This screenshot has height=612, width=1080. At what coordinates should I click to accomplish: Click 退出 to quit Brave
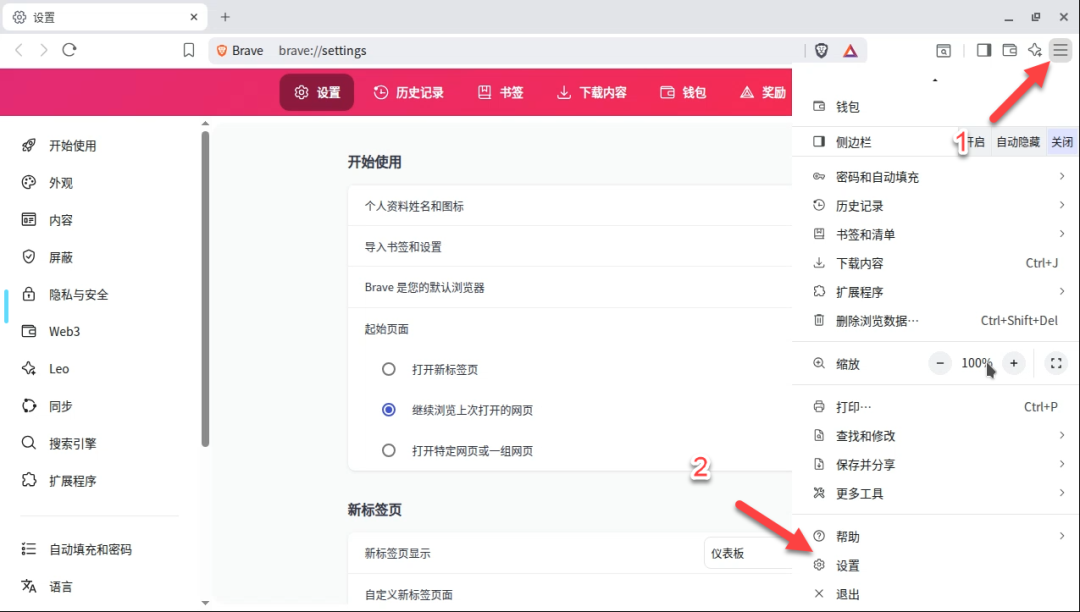coord(936,594)
